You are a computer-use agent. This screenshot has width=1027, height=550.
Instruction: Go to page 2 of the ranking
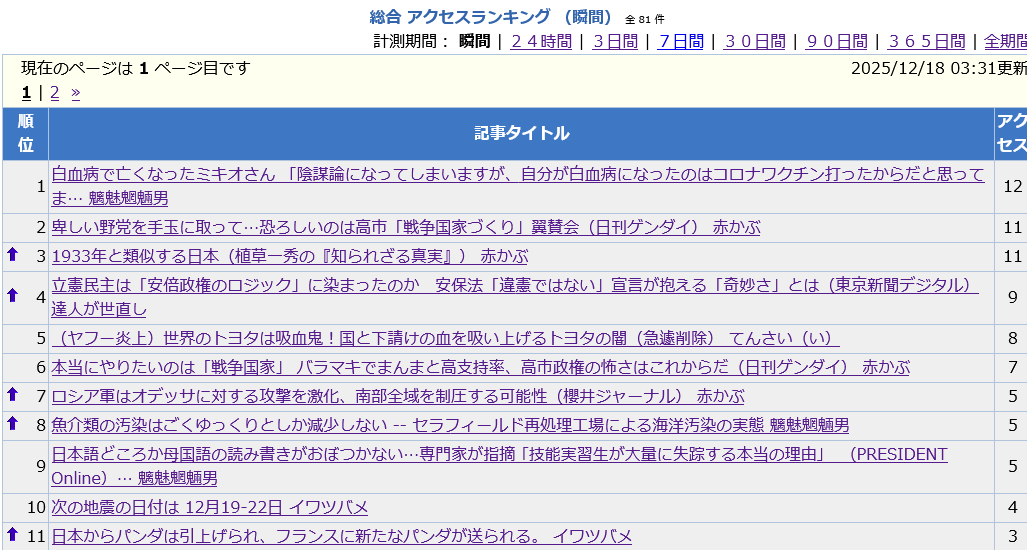(x=55, y=93)
